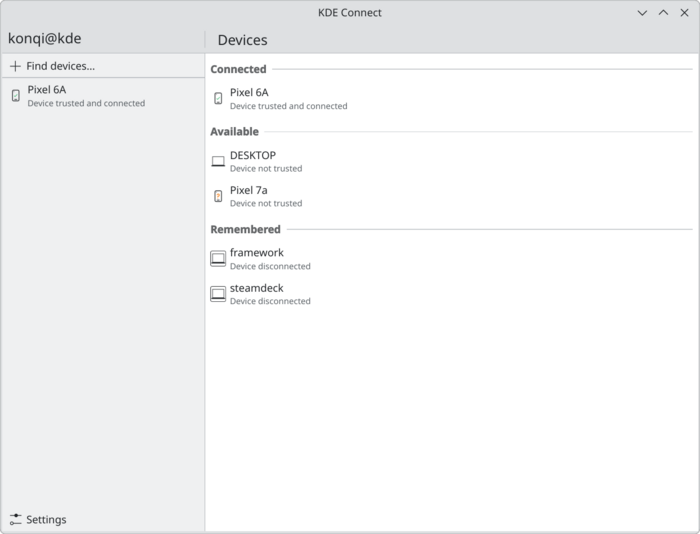Open the Find devices... option
The image size is (700, 534).
click(x=60, y=66)
